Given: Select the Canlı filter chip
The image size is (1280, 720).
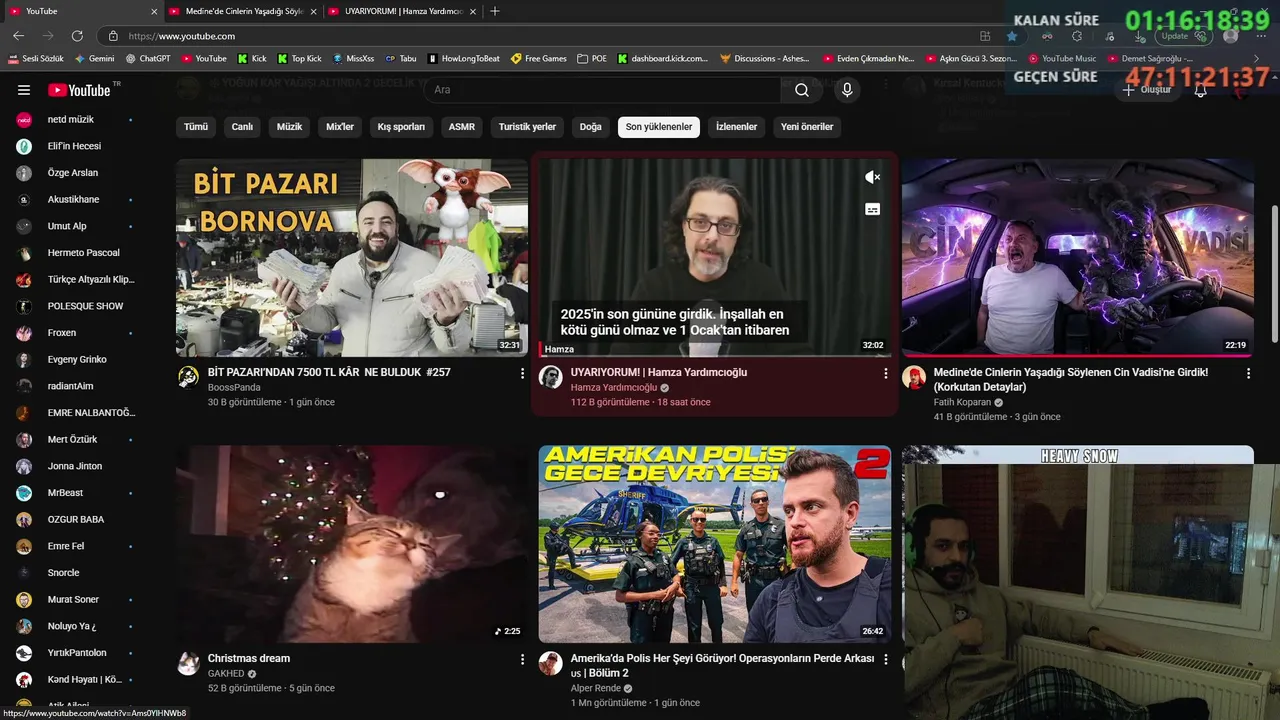Looking at the screenshot, I should point(242,127).
